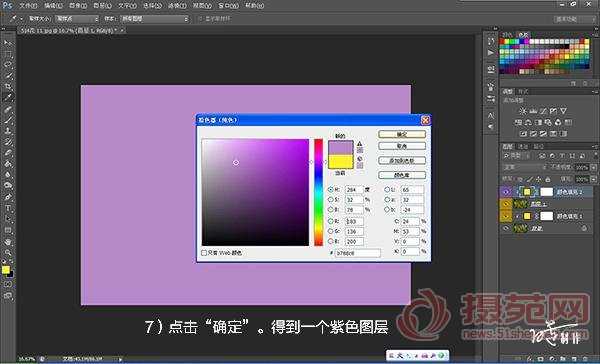The width and height of the screenshot is (600, 364).
Task: Select the Crop tool
Action: click(8, 87)
